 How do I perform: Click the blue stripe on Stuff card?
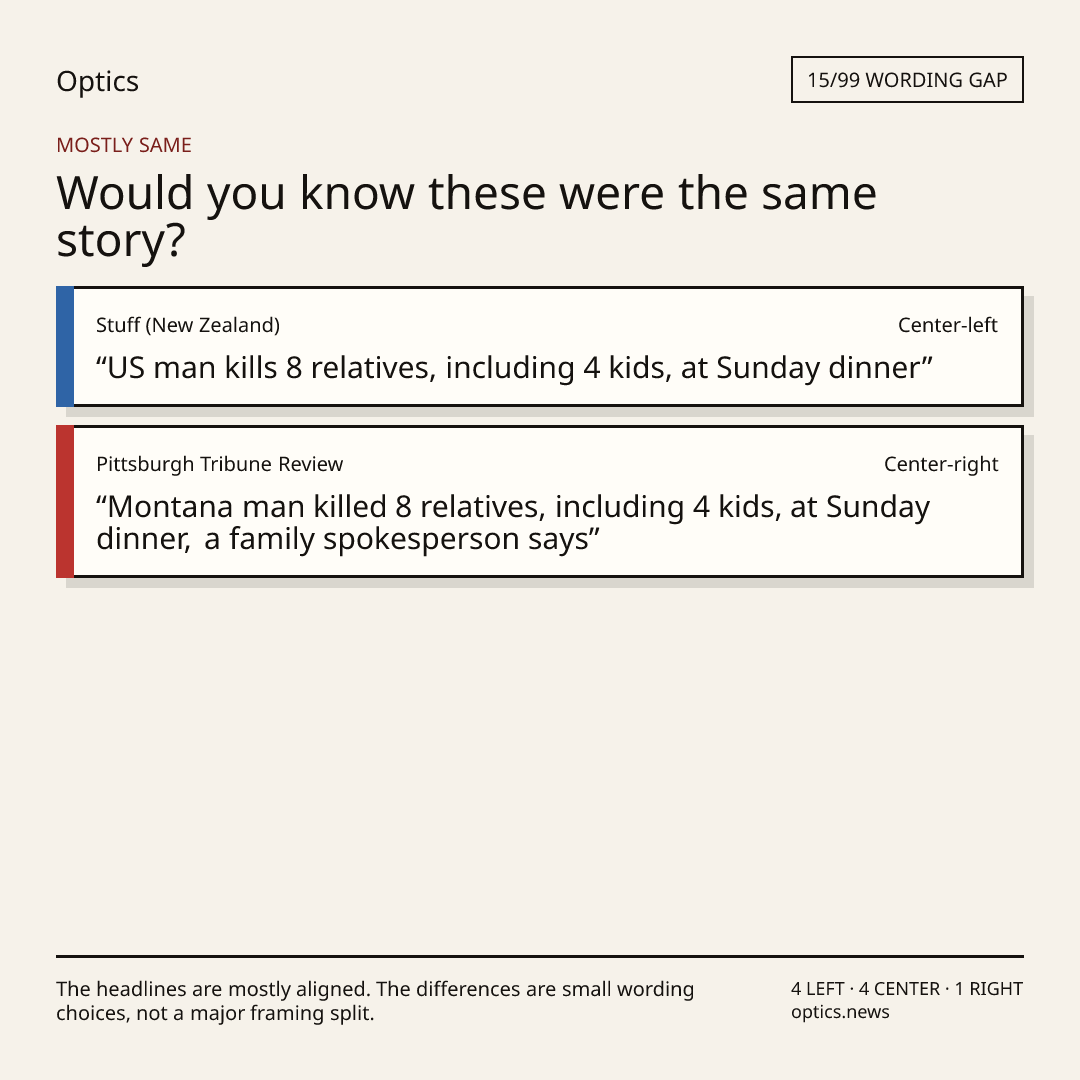(x=65, y=346)
